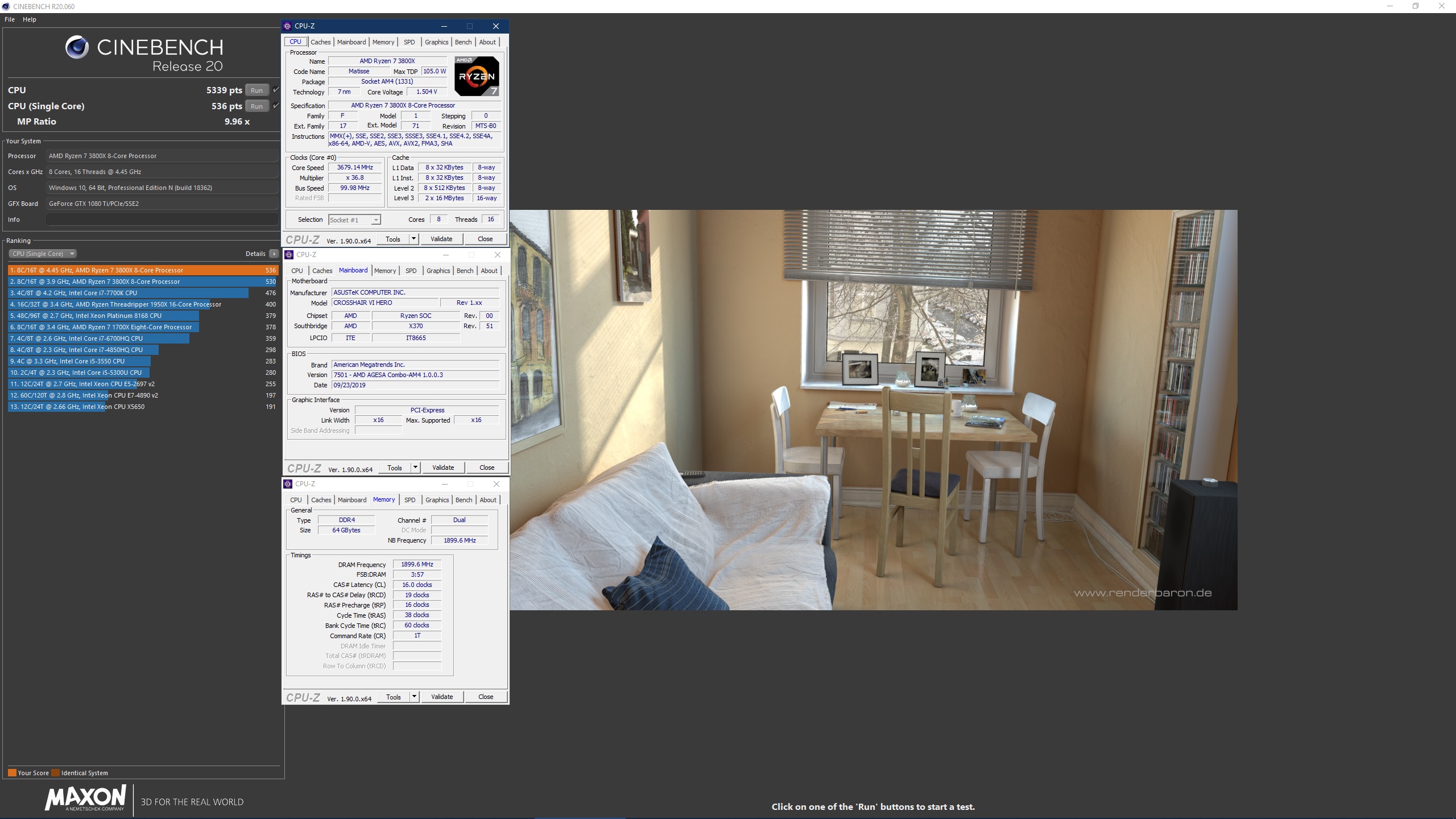This screenshot has height=819, width=1456.
Task: Click the empty Info field under Your System
Action: [162, 220]
